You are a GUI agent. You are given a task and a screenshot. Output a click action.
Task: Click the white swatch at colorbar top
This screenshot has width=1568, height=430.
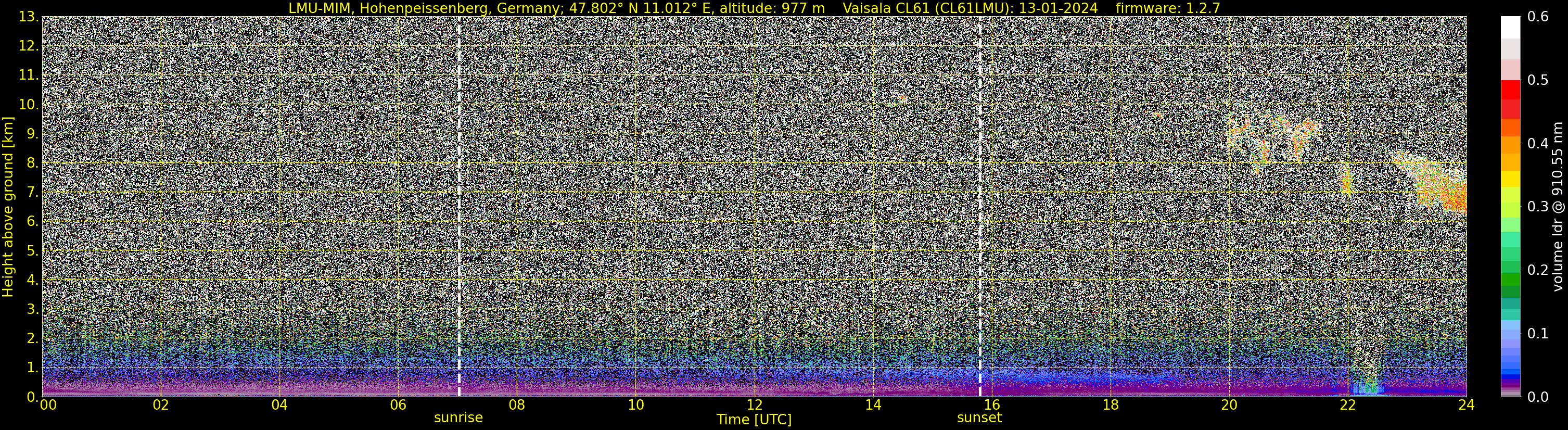1510,28
